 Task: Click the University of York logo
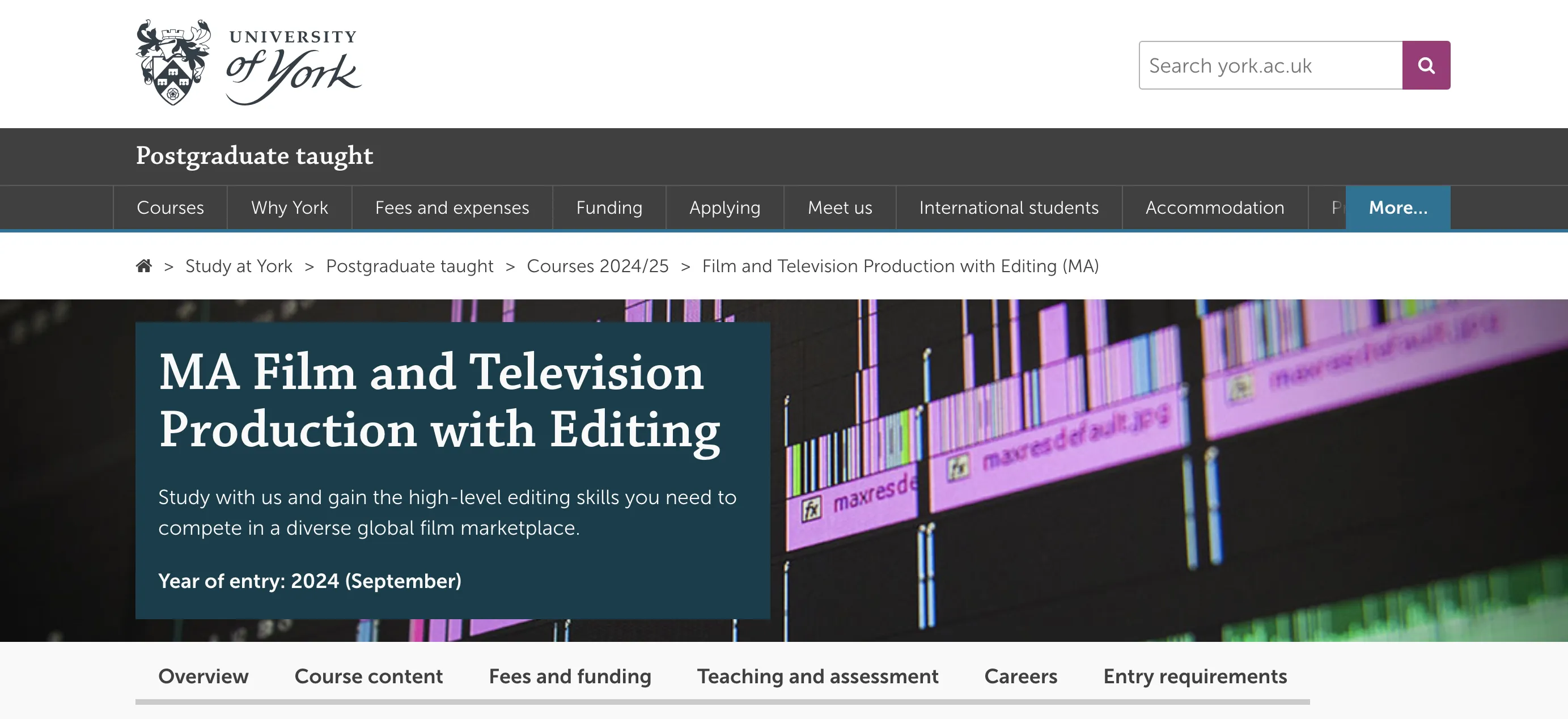[248, 62]
